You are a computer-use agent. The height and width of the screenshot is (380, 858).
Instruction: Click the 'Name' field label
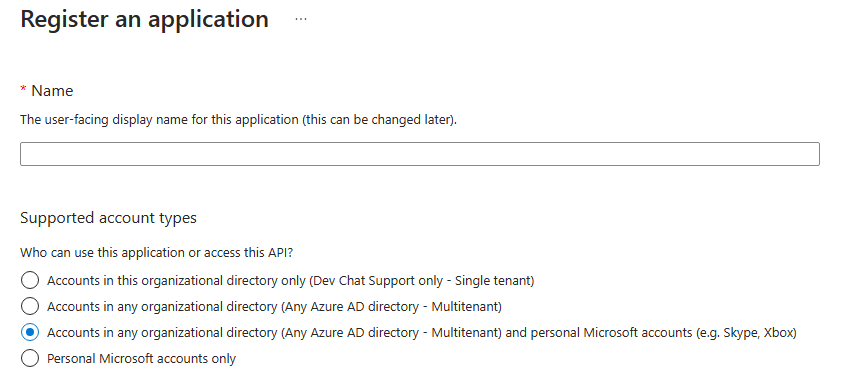click(52, 91)
